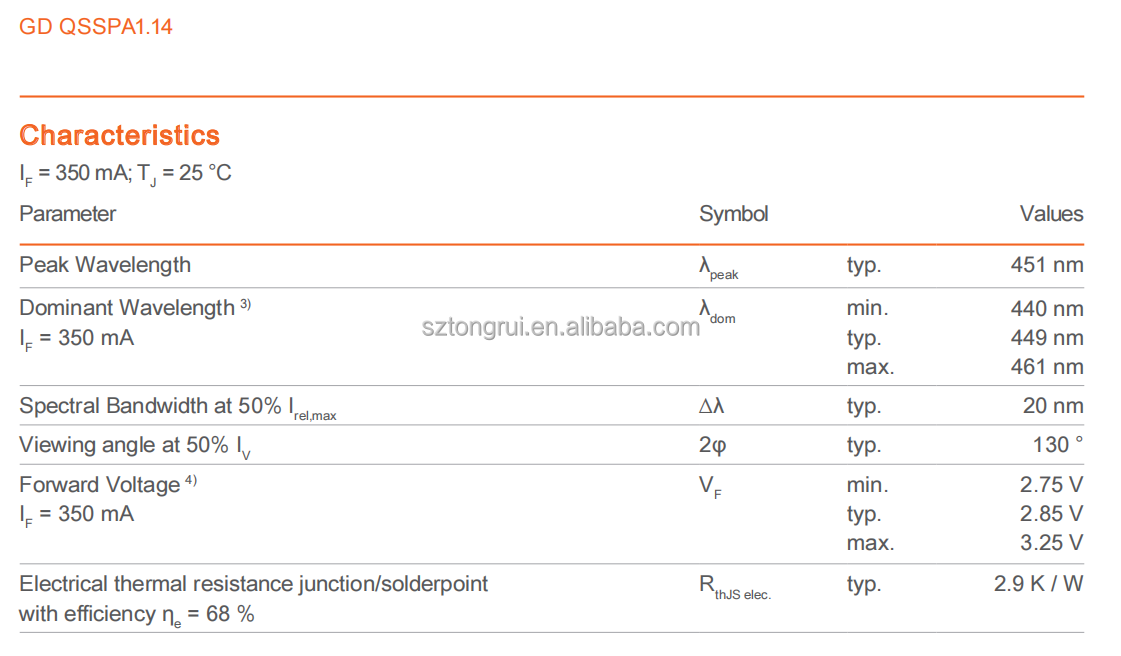1121x656 pixels.
Task: Click the 3.25 V maximum forward voltage
Action: (1051, 543)
